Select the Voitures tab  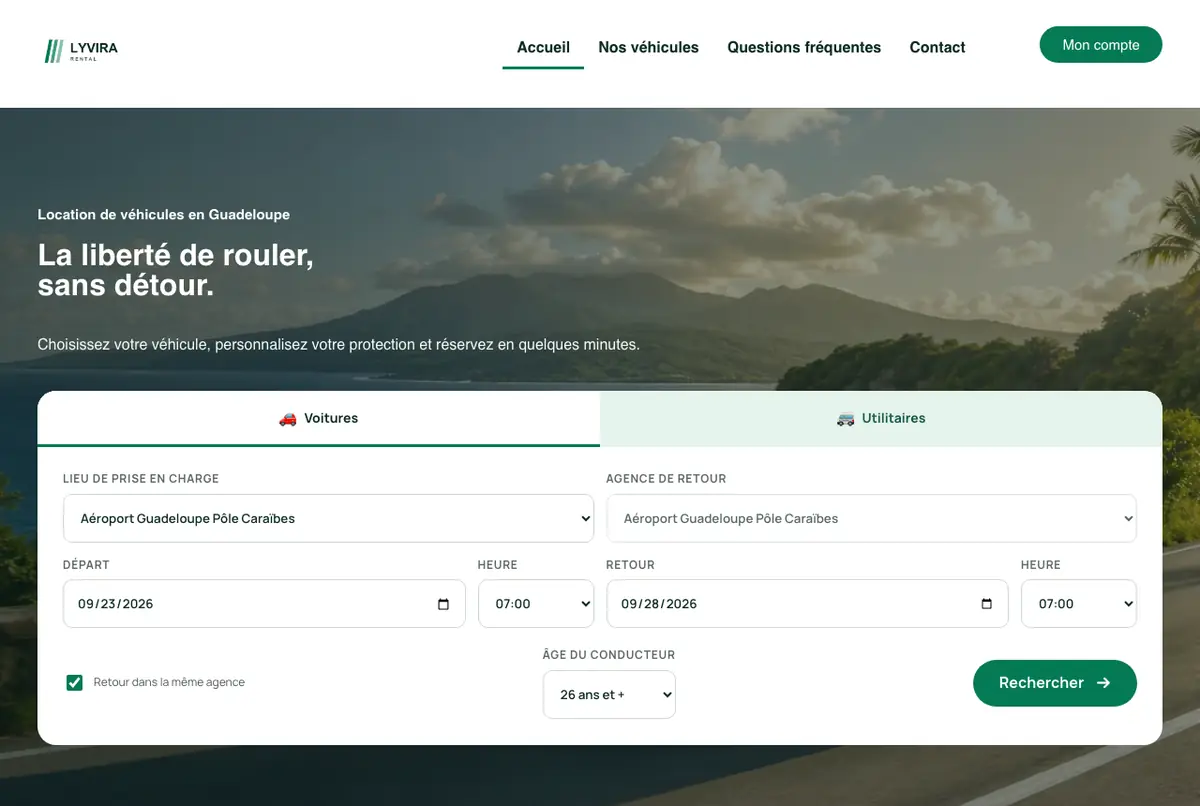pyautogui.click(x=318, y=418)
